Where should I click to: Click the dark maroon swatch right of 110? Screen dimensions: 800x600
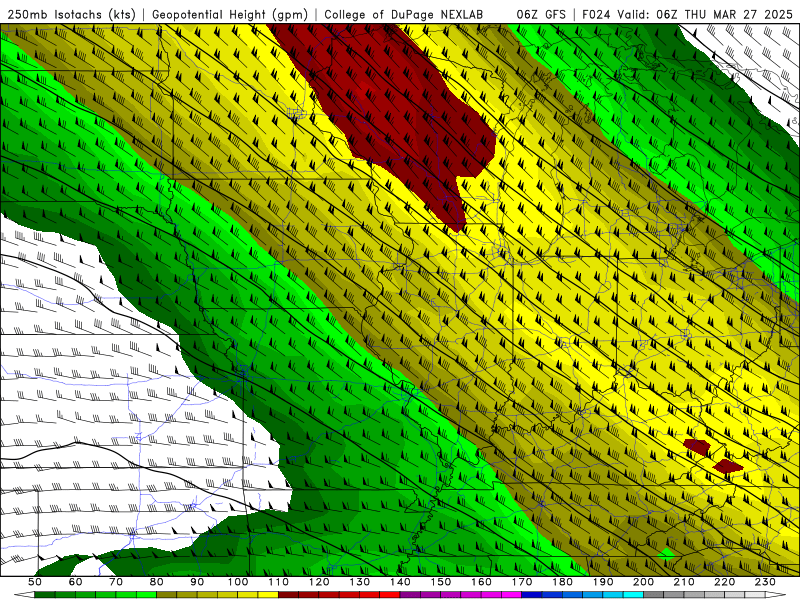coord(288,595)
